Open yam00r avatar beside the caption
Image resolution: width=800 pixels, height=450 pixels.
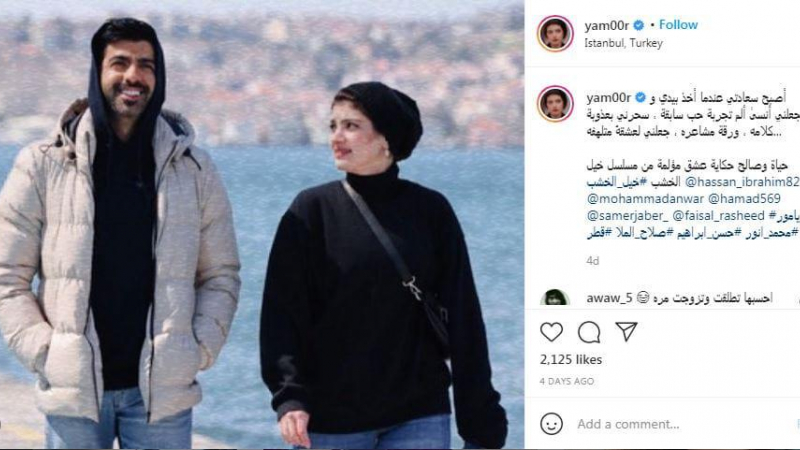pyautogui.click(x=555, y=104)
